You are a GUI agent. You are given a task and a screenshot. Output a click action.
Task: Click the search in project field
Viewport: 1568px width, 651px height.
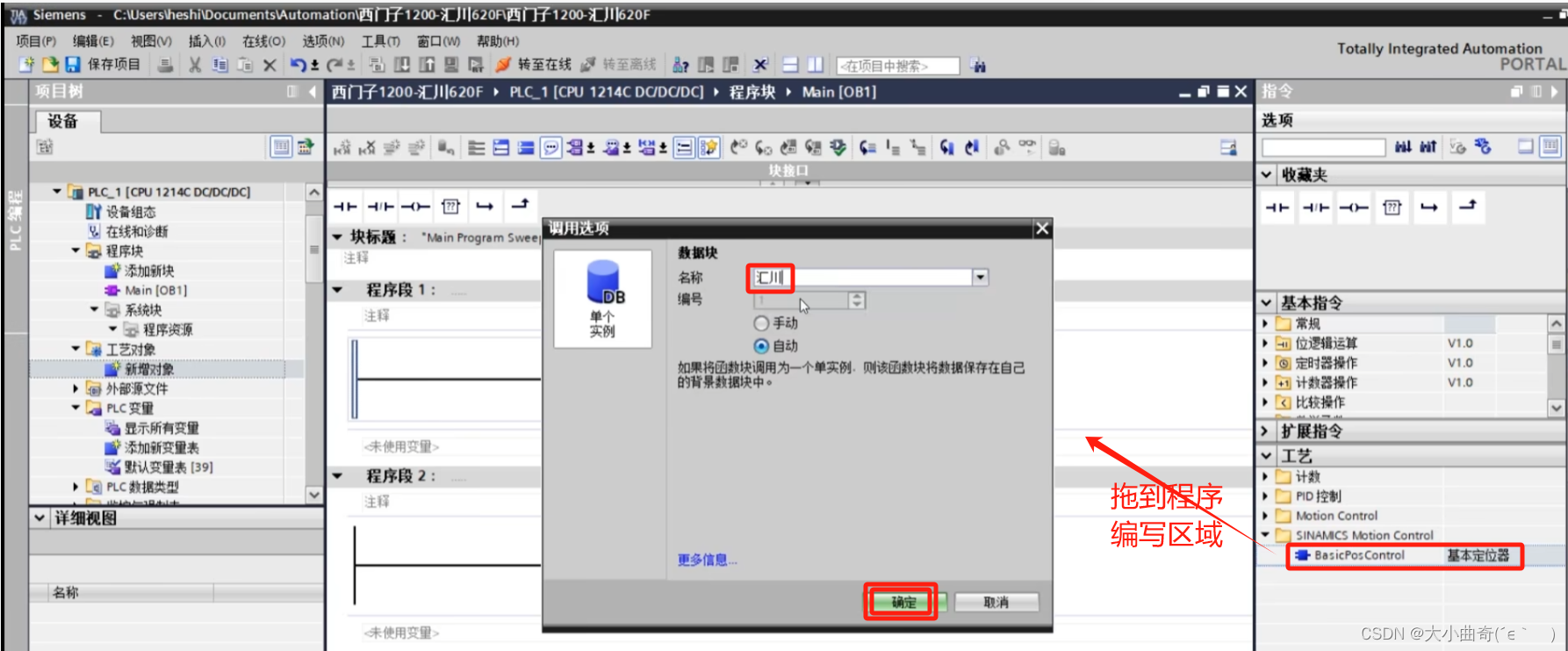[x=898, y=66]
